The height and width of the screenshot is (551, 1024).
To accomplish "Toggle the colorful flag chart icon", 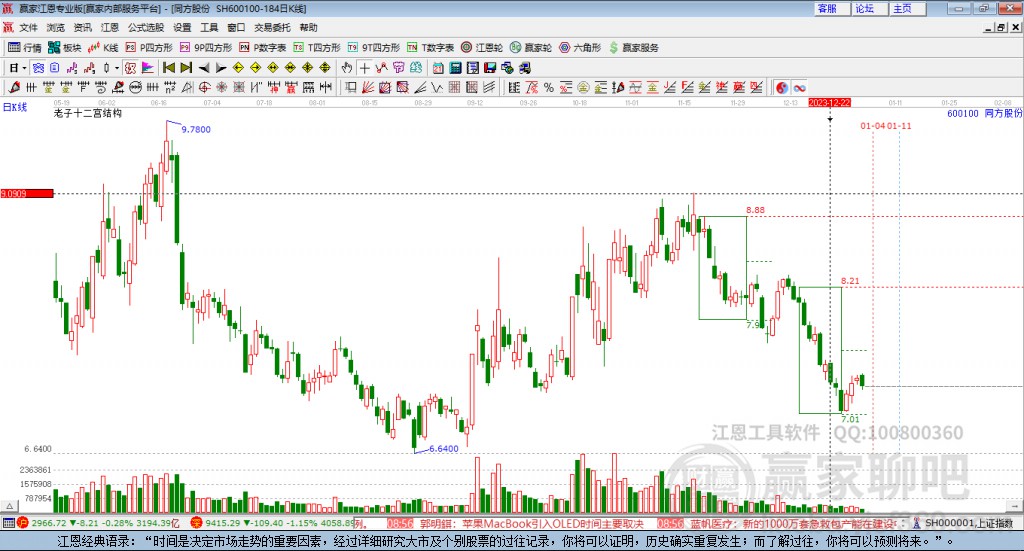I will click(148, 68).
